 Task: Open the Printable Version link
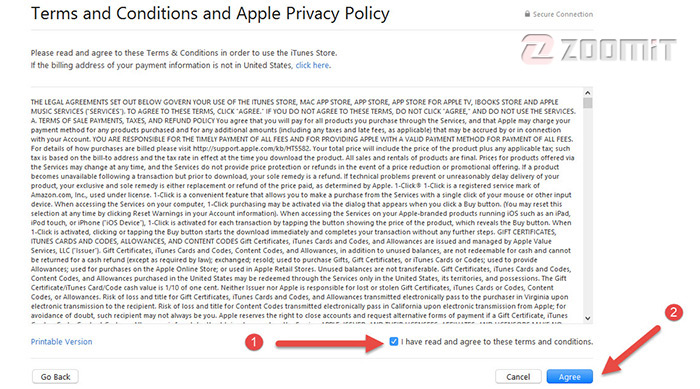point(62,342)
